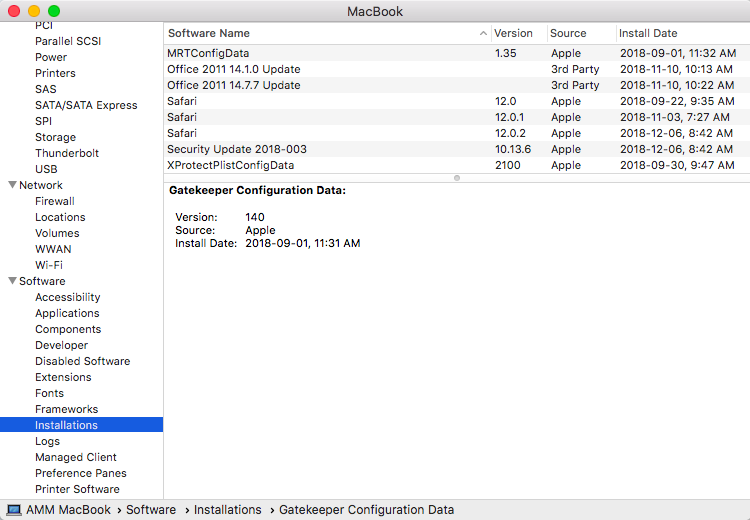The image size is (750, 520).
Task: Click the 2018-11-10, 10:22 AM date cell
Action: click(677, 85)
